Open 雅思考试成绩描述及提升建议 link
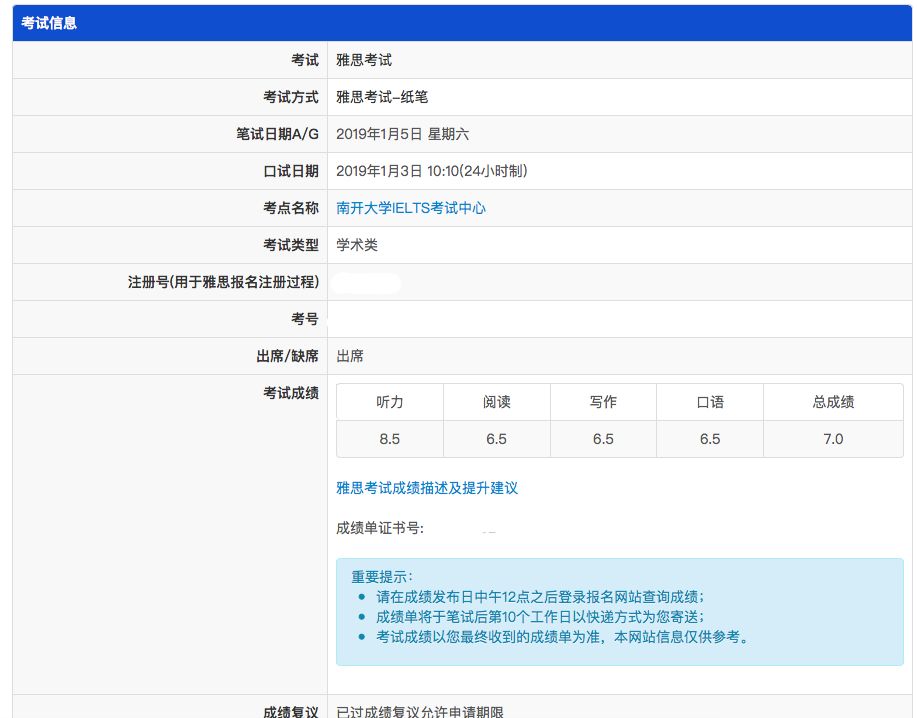This screenshot has width=917, height=718. [x=427, y=488]
